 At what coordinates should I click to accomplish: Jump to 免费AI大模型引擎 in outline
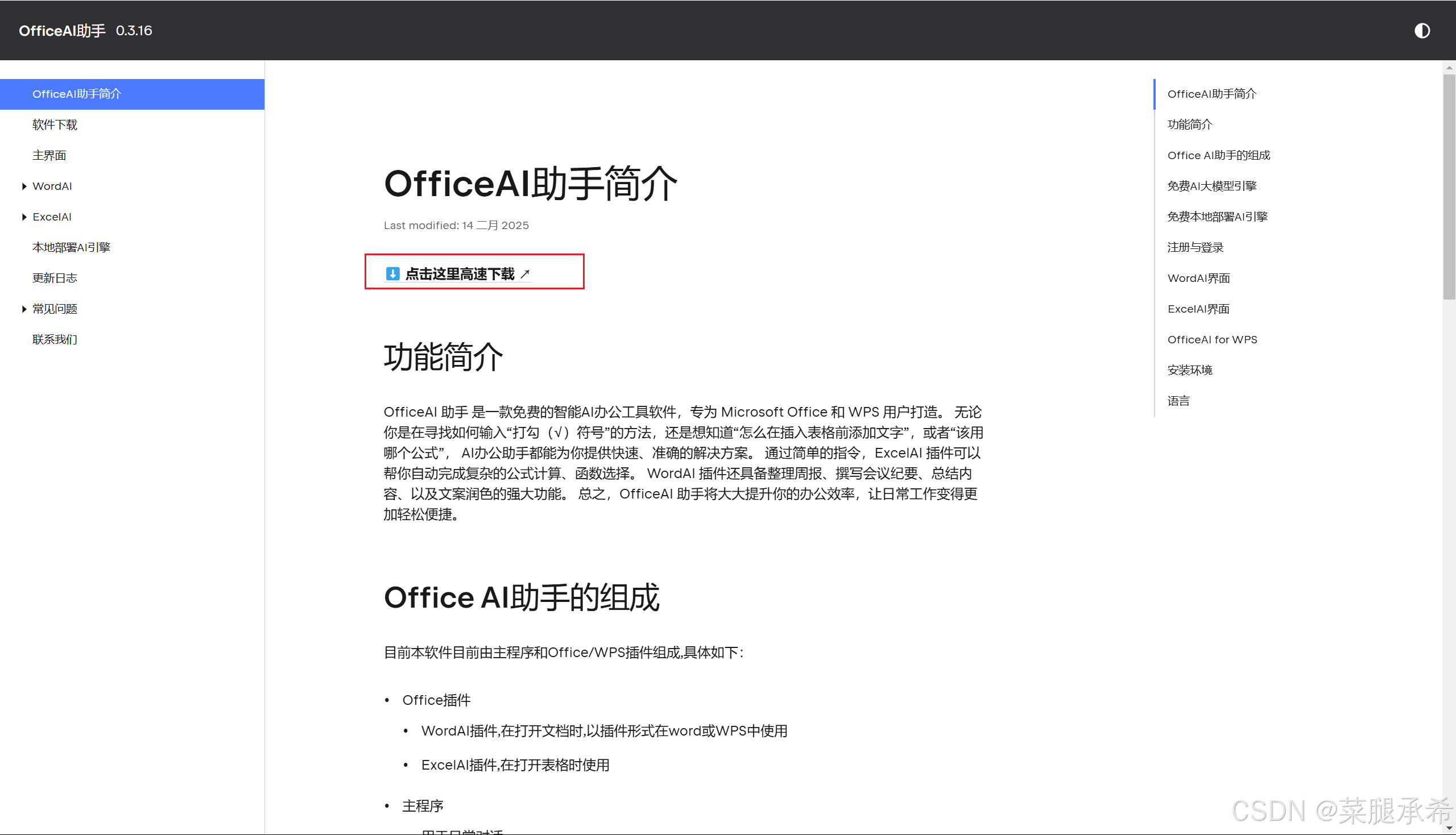click(1211, 186)
